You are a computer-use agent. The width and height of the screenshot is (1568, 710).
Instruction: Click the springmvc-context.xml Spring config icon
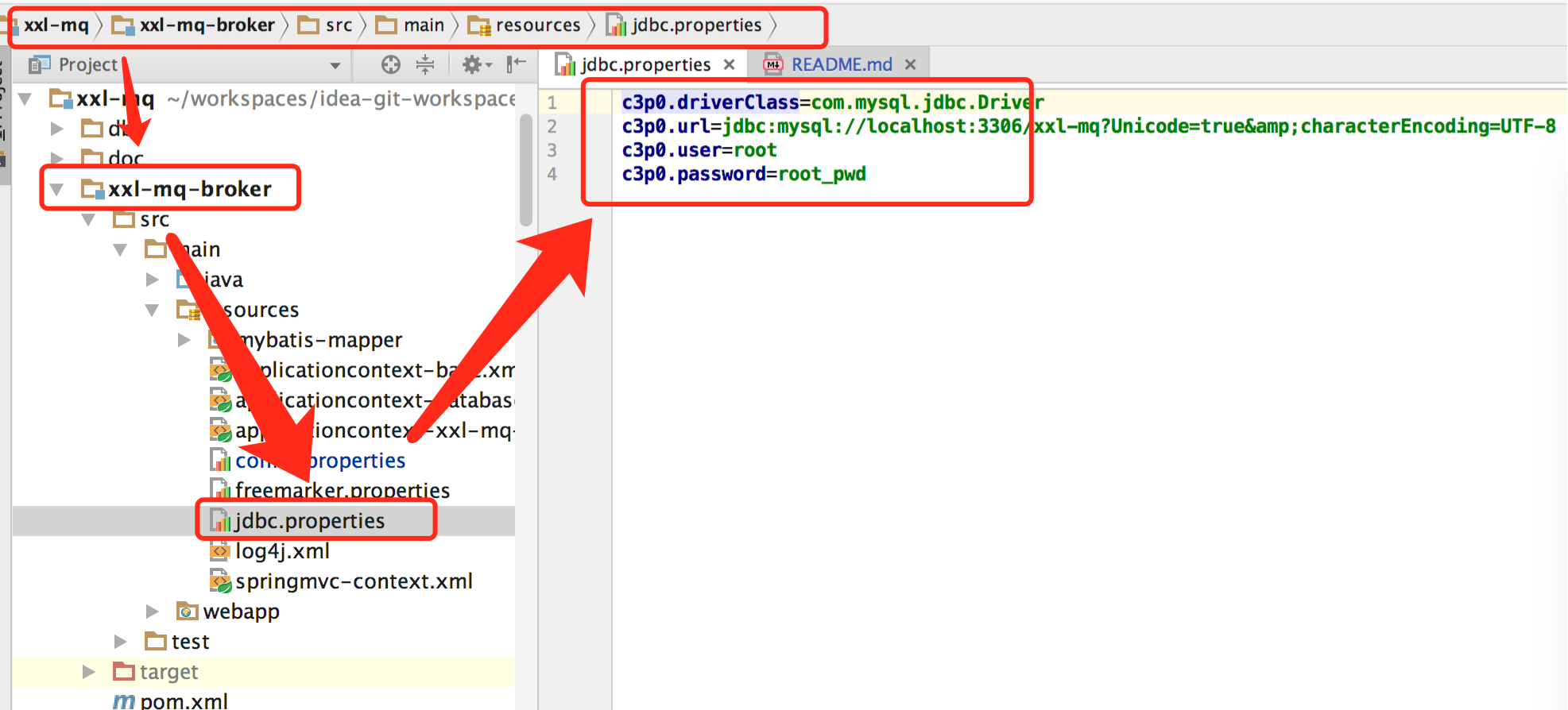220,581
